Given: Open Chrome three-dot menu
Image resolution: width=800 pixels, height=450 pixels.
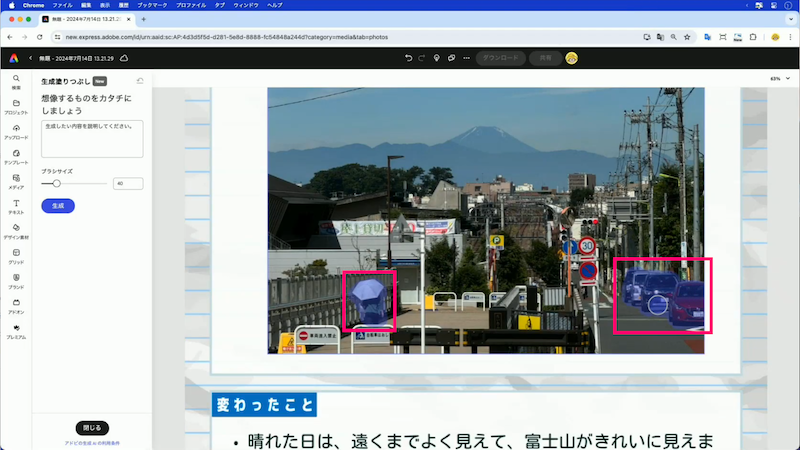Looking at the screenshot, I should coord(790,37).
